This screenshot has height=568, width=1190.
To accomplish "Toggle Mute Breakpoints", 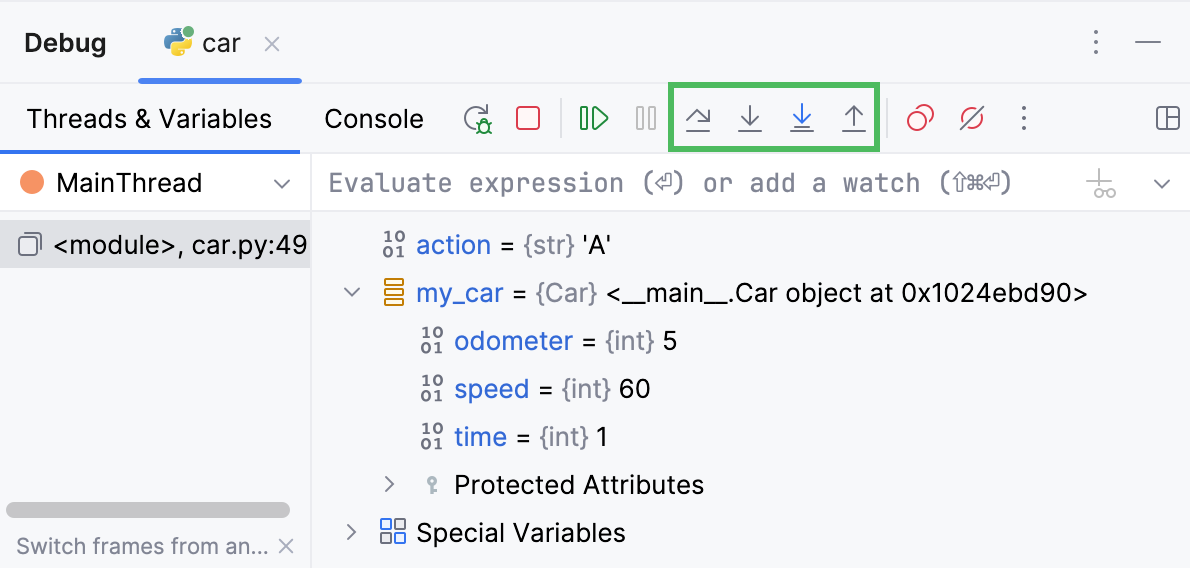I will 971,119.
